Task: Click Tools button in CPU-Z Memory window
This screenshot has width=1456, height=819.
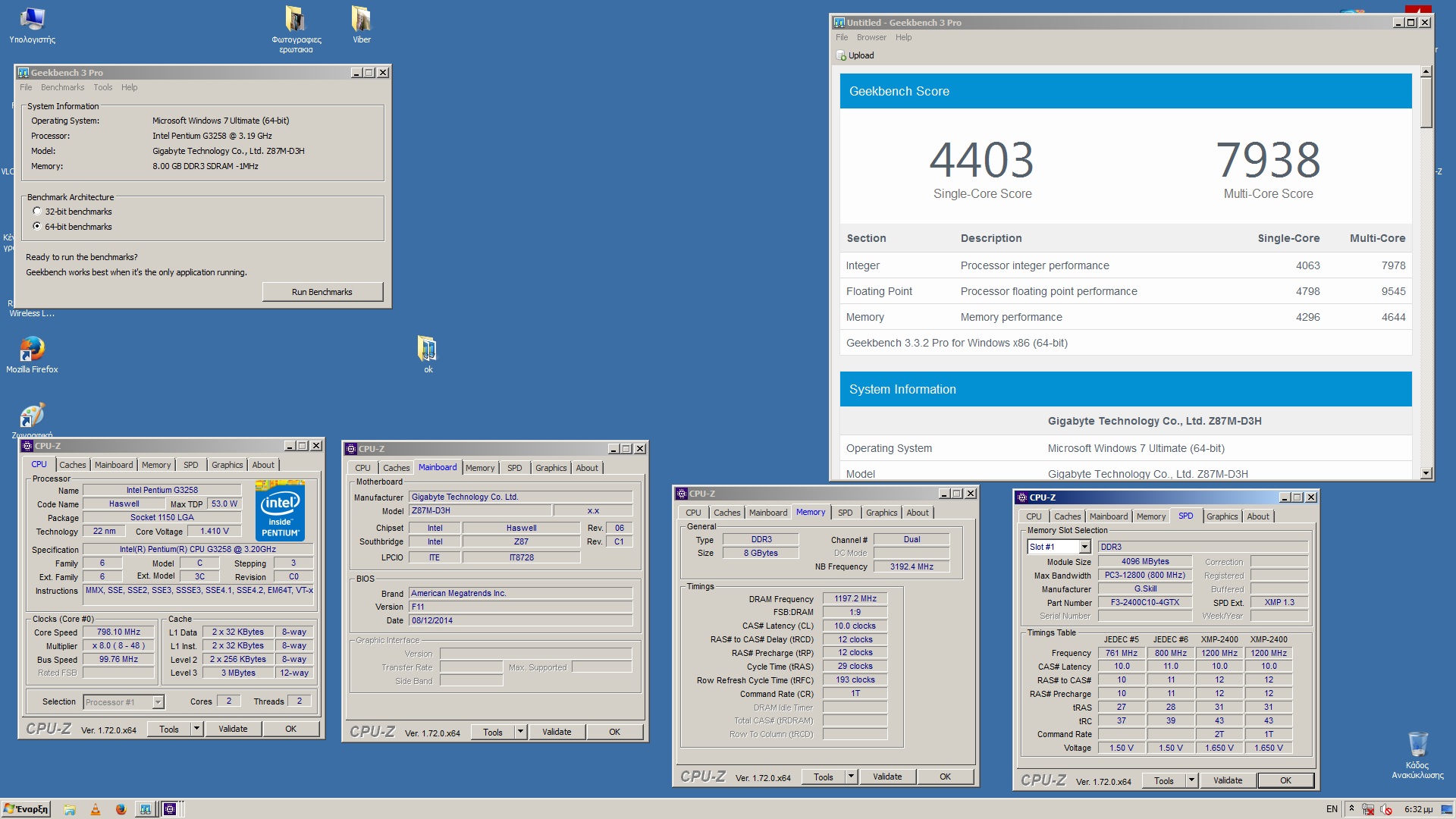Action: [824, 777]
